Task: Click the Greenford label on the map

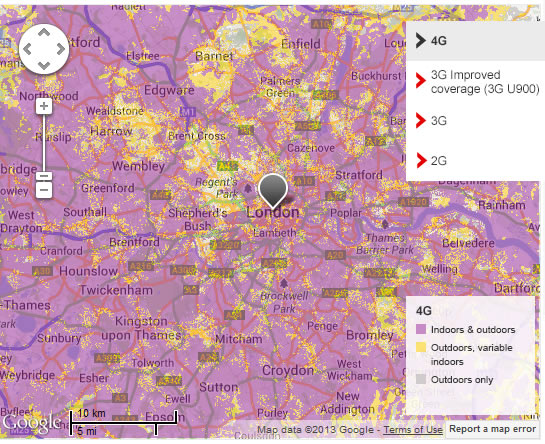Action: tap(108, 188)
